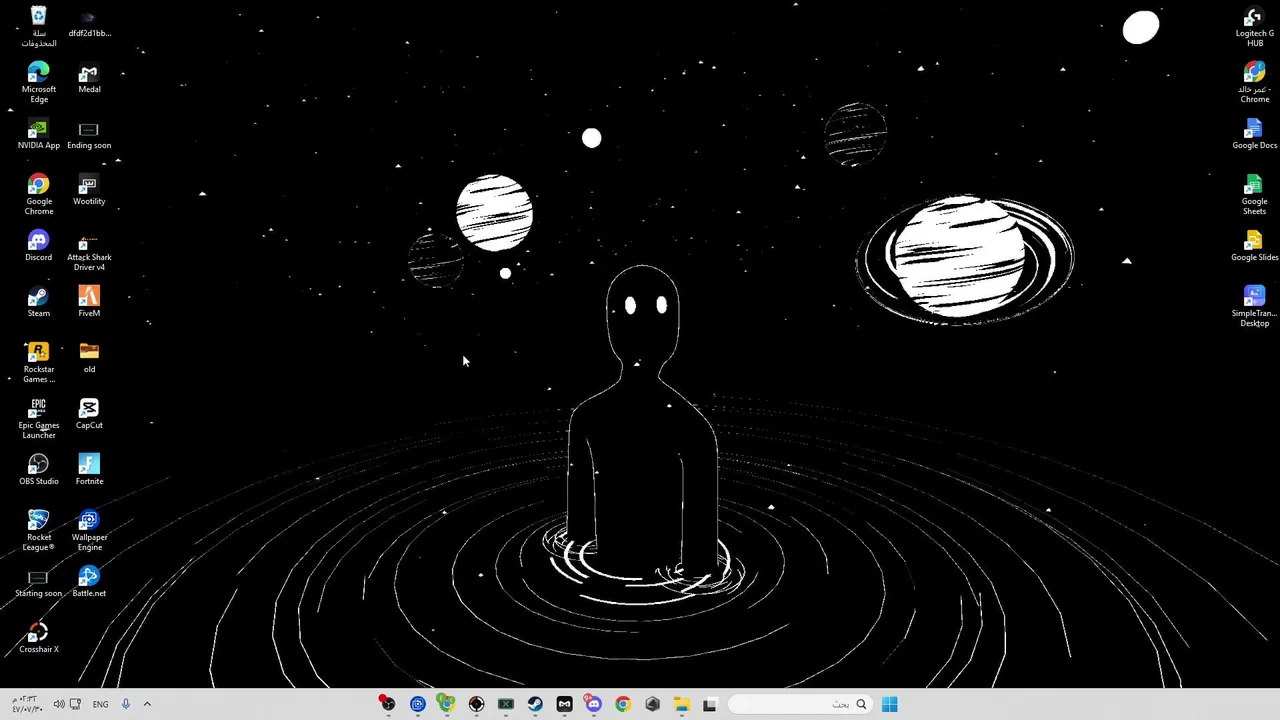Viewport: 1280px width, 720px height.
Task: Open Wallpaper Engine desktop shortcut
Action: [x=89, y=530]
